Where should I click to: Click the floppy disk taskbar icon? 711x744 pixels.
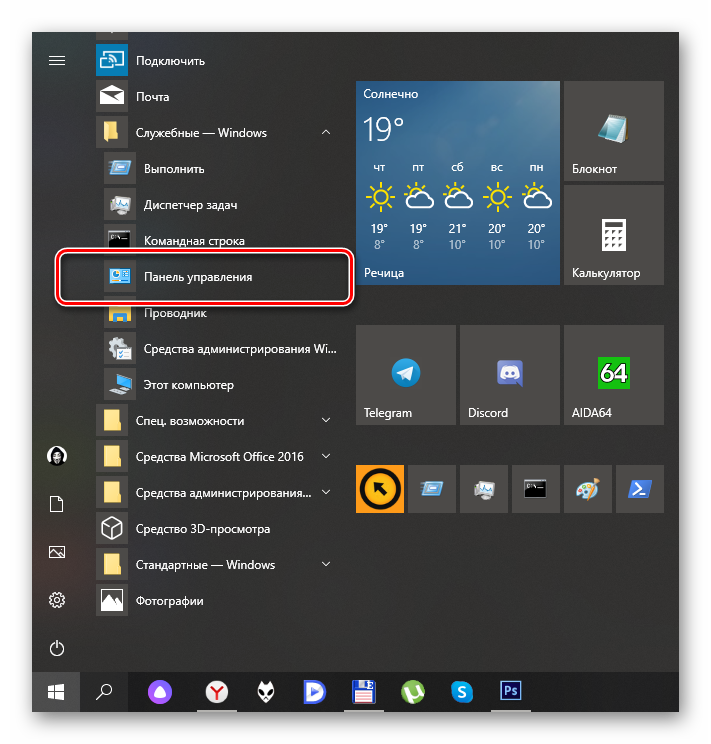[364, 692]
